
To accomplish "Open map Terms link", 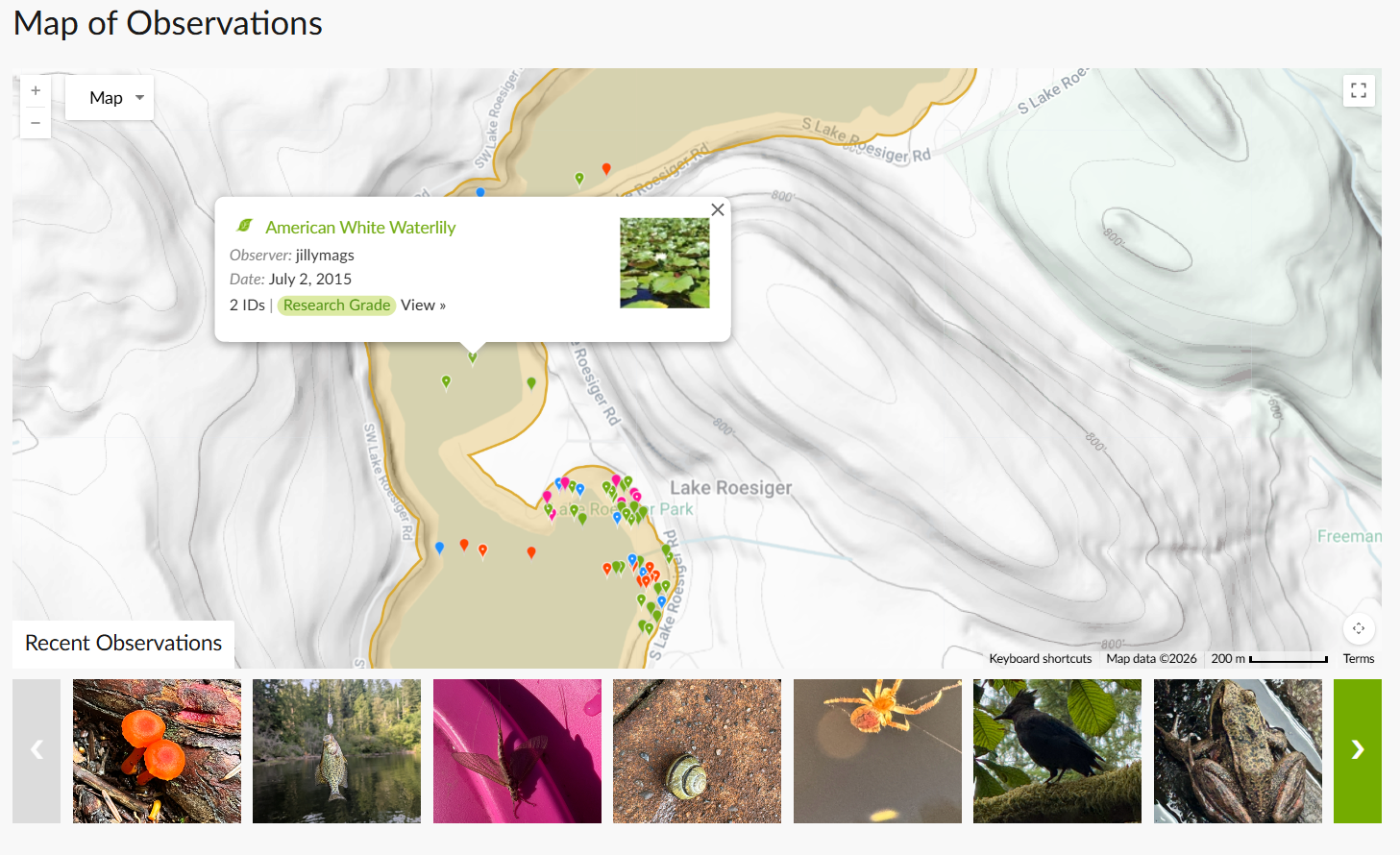I will pos(1359,659).
